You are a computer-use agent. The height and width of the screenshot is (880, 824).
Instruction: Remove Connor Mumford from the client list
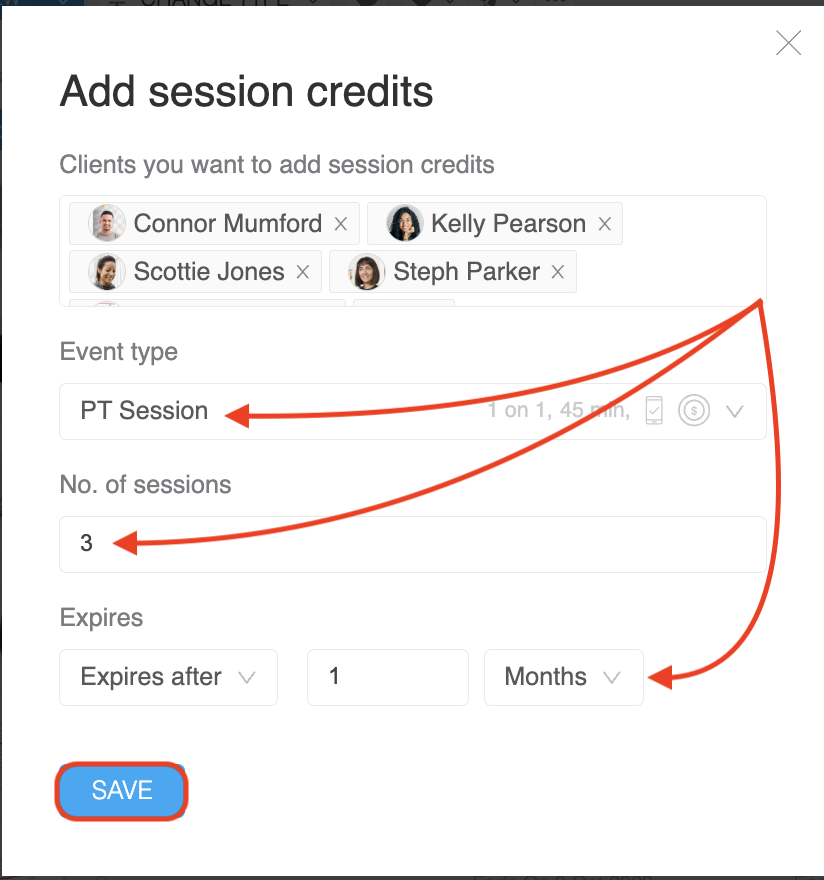click(x=341, y=224)
